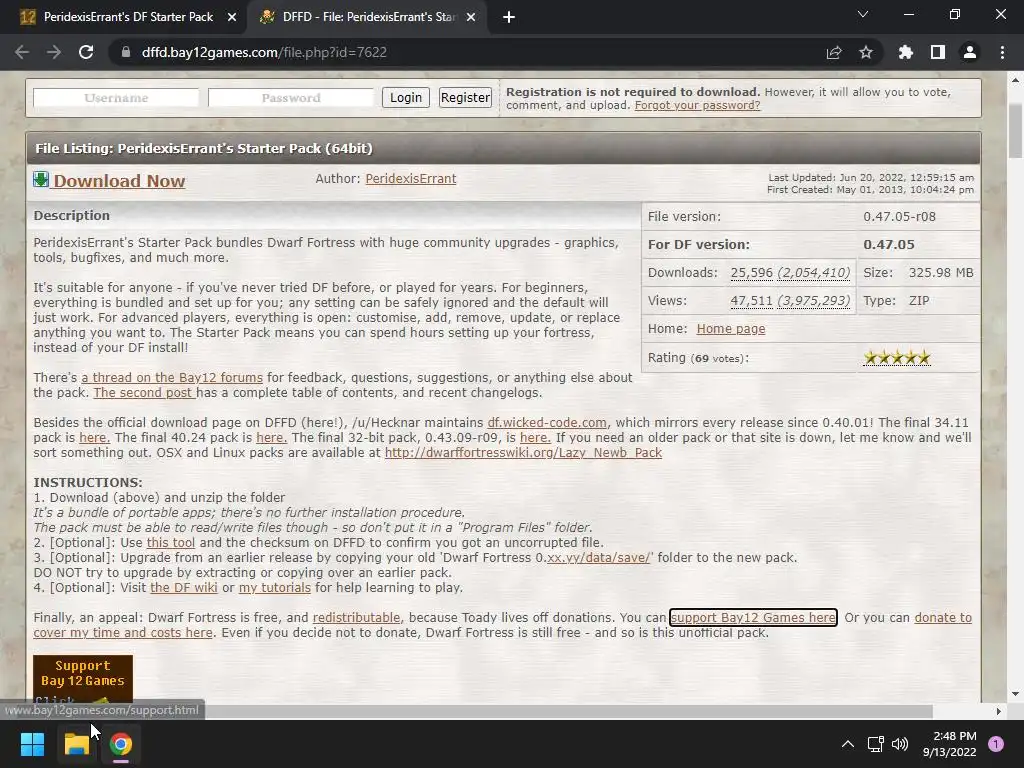Click the donate to cover costs link
This screenshot has height=768, width=1024.
click(123, 633)
